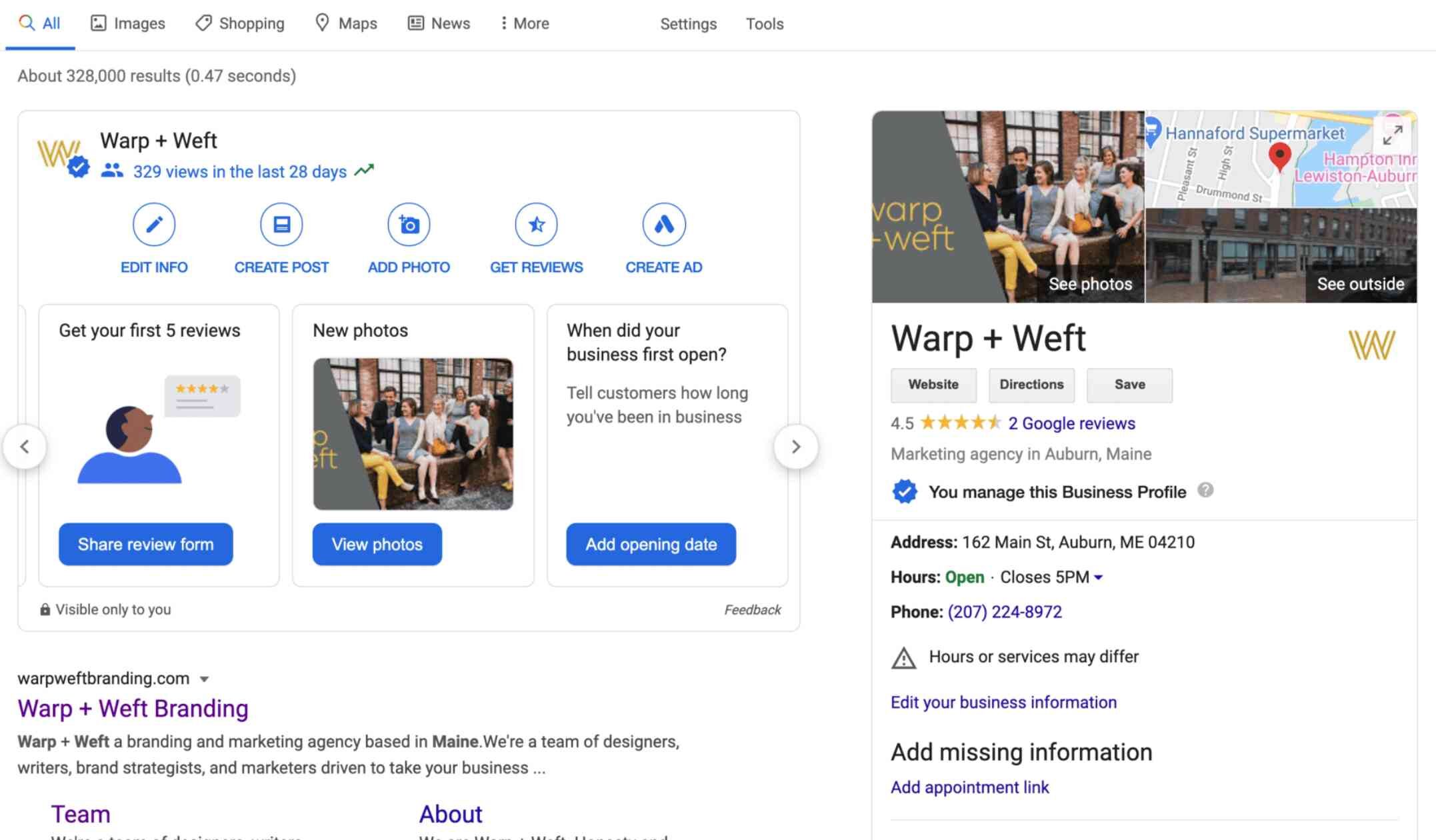Open the business Website button

pyautogui.click(x=933, y=385)
